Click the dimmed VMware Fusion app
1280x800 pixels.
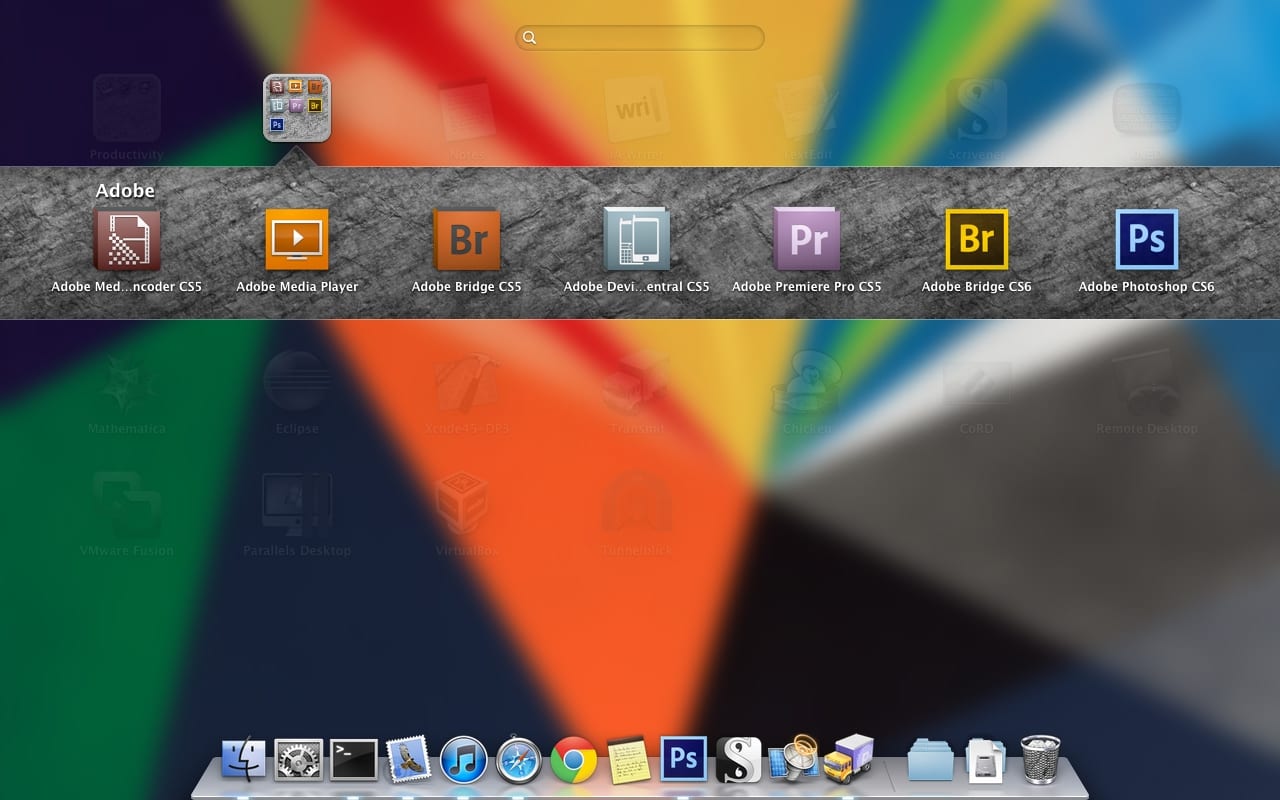(127, 505)
